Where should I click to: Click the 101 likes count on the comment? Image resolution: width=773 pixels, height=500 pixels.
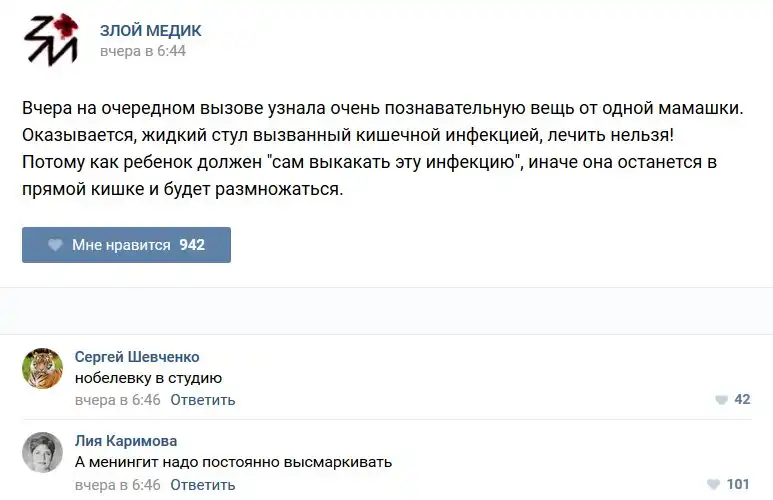point(738,485)
